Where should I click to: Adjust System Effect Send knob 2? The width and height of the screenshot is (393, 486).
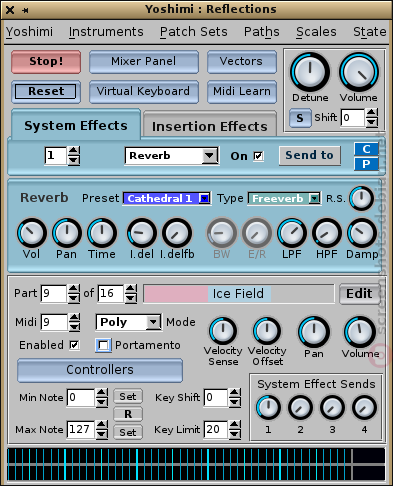point(300,407)
